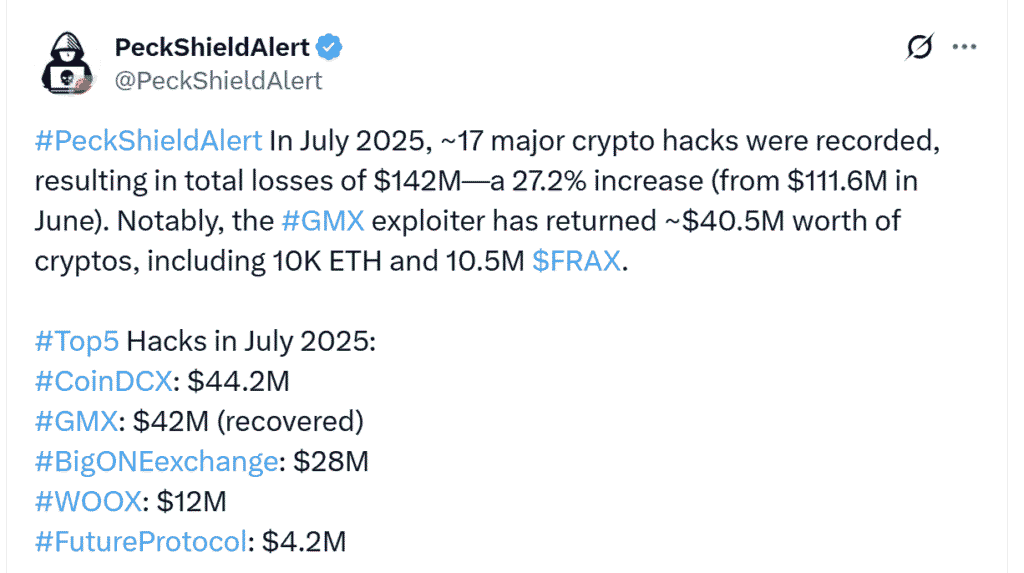Screen dimensions: 1024x573
Task: Click the $44.2M loss figure text
Action: (238, 382)
